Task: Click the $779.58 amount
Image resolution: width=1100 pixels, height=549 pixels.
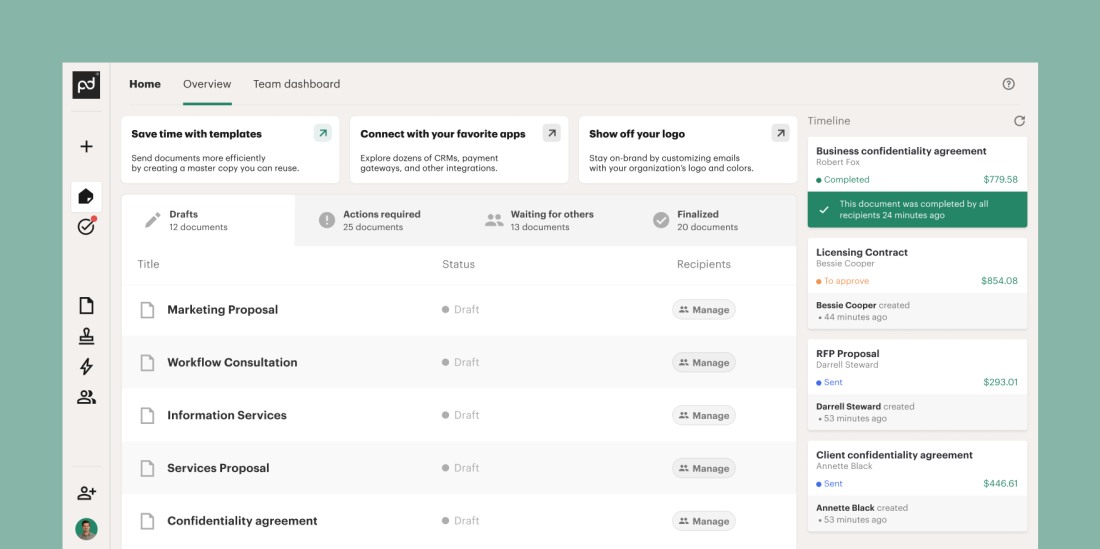Action: pos(1000,179)
